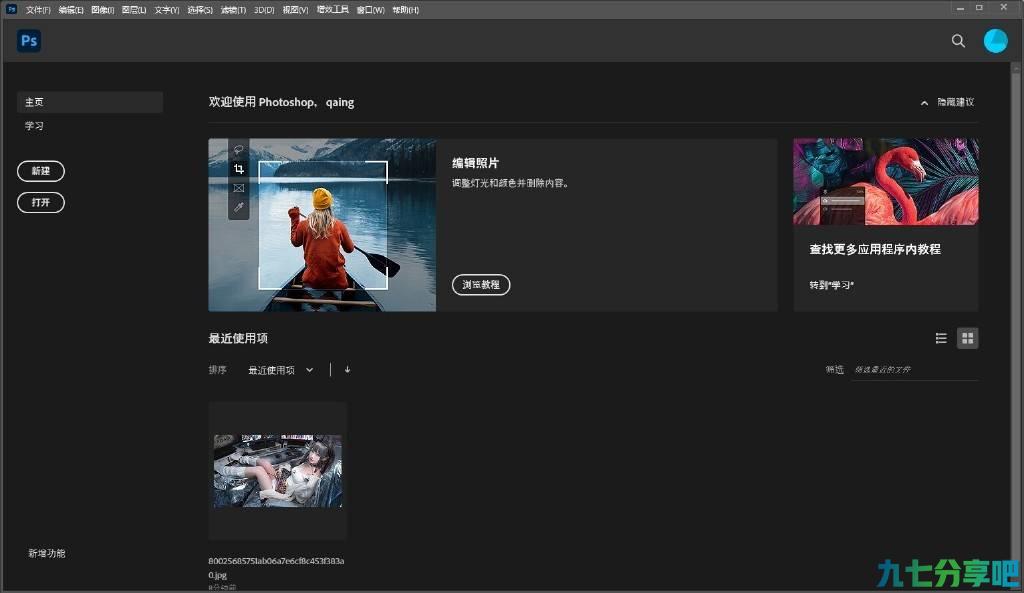Open the search magnifier icon
Image resolution: width=1024 pixels, height=593 pixels.
[x=958, y=41]
